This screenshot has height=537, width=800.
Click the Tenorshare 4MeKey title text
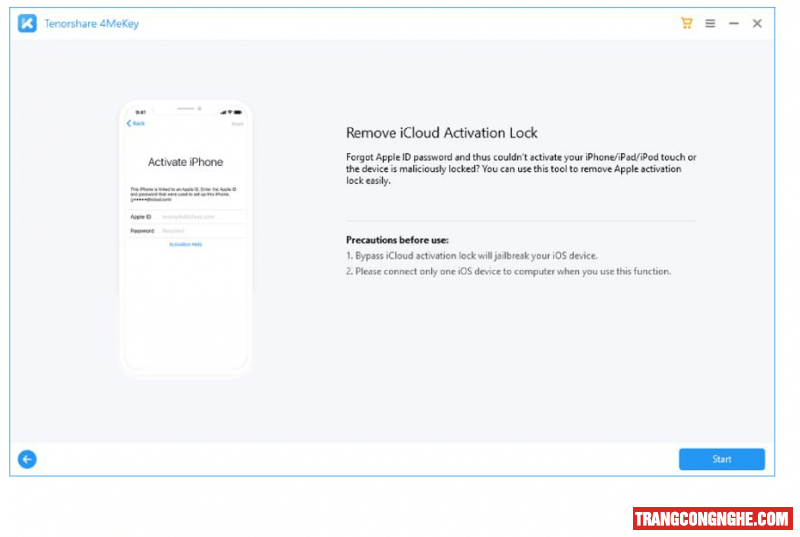coord(91,24)
